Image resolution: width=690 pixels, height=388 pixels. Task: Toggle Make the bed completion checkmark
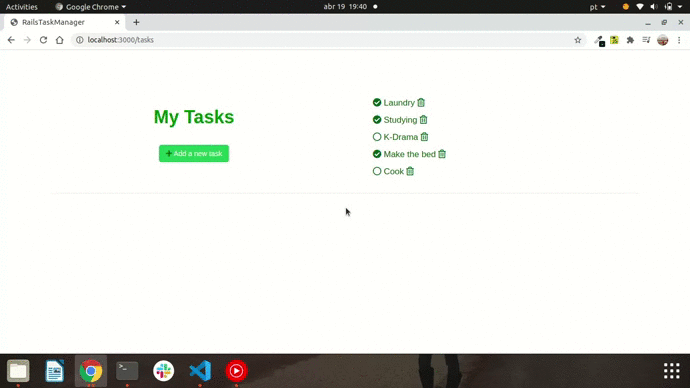377,154
